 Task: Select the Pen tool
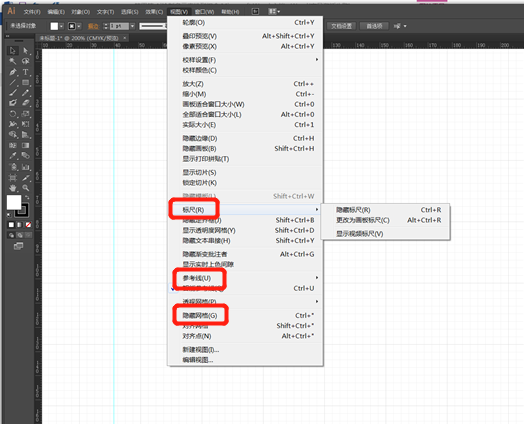(13, 72)
